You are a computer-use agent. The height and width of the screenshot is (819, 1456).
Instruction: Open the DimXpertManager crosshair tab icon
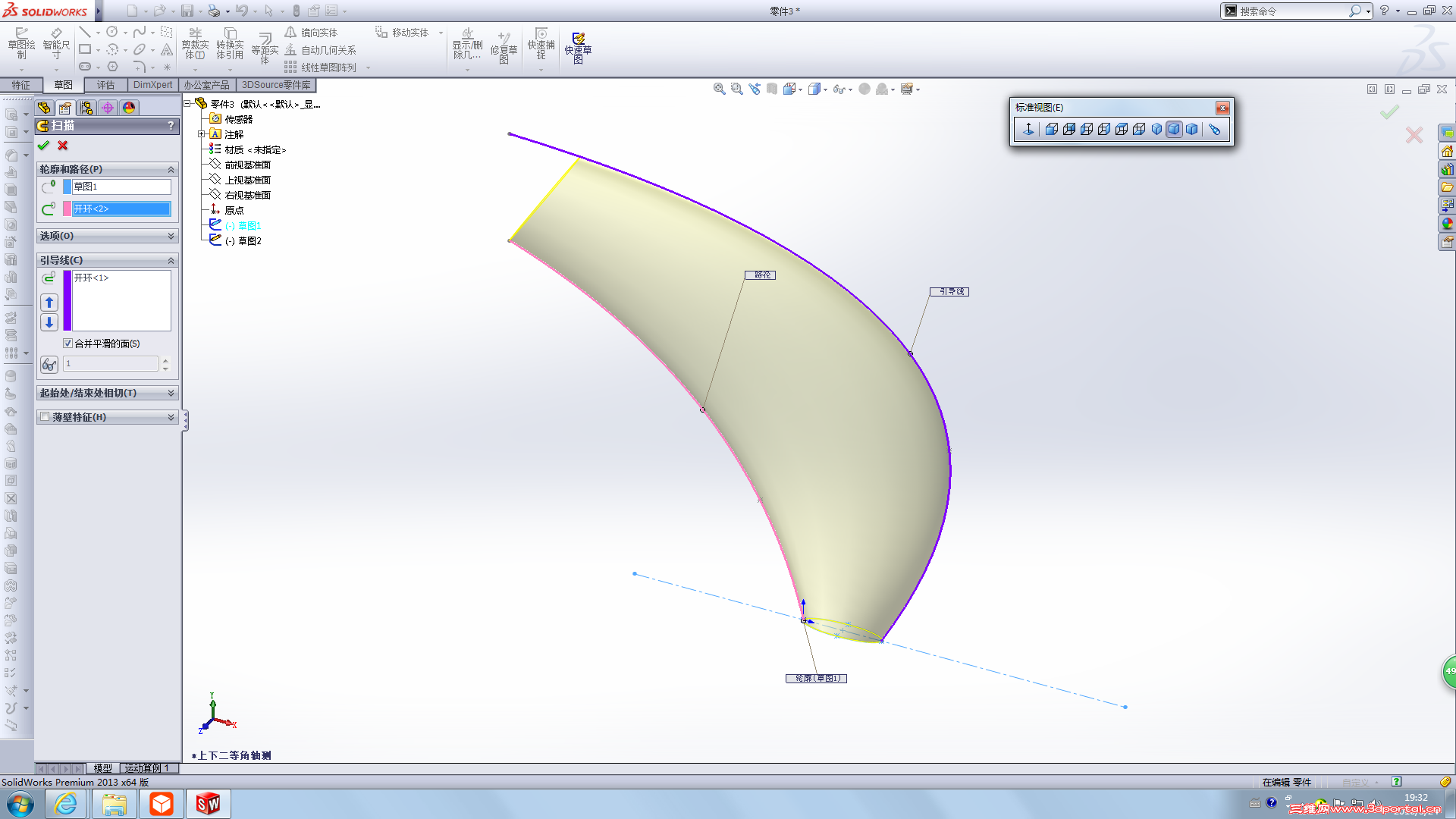[x=108, y=108]
